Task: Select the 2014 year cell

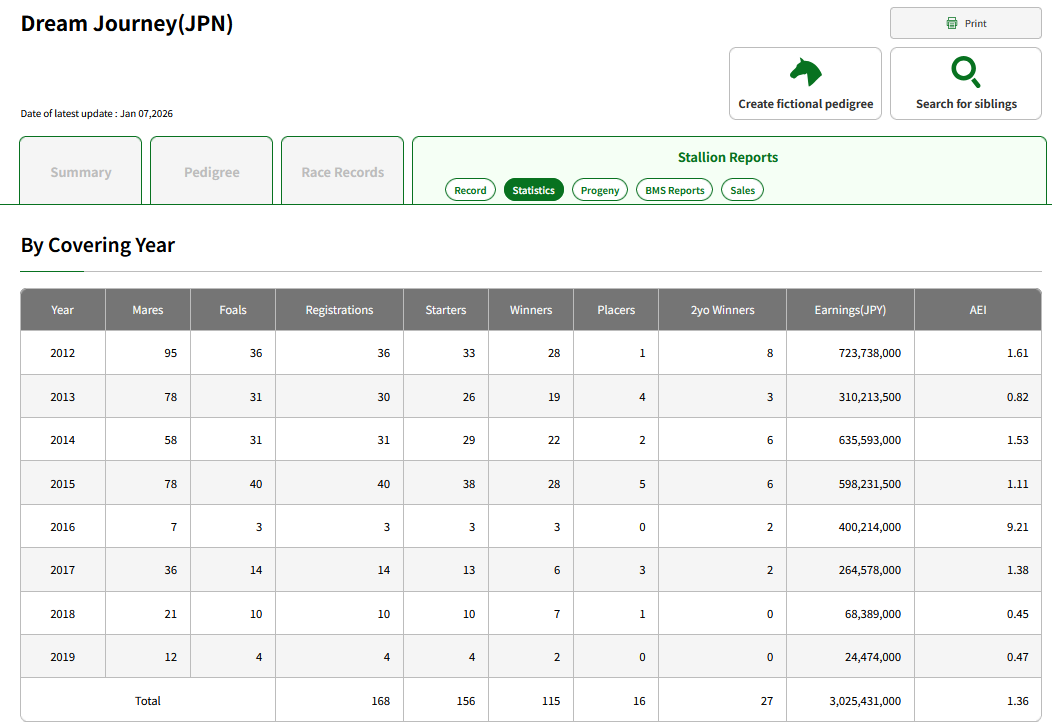Action: (62, 440)
